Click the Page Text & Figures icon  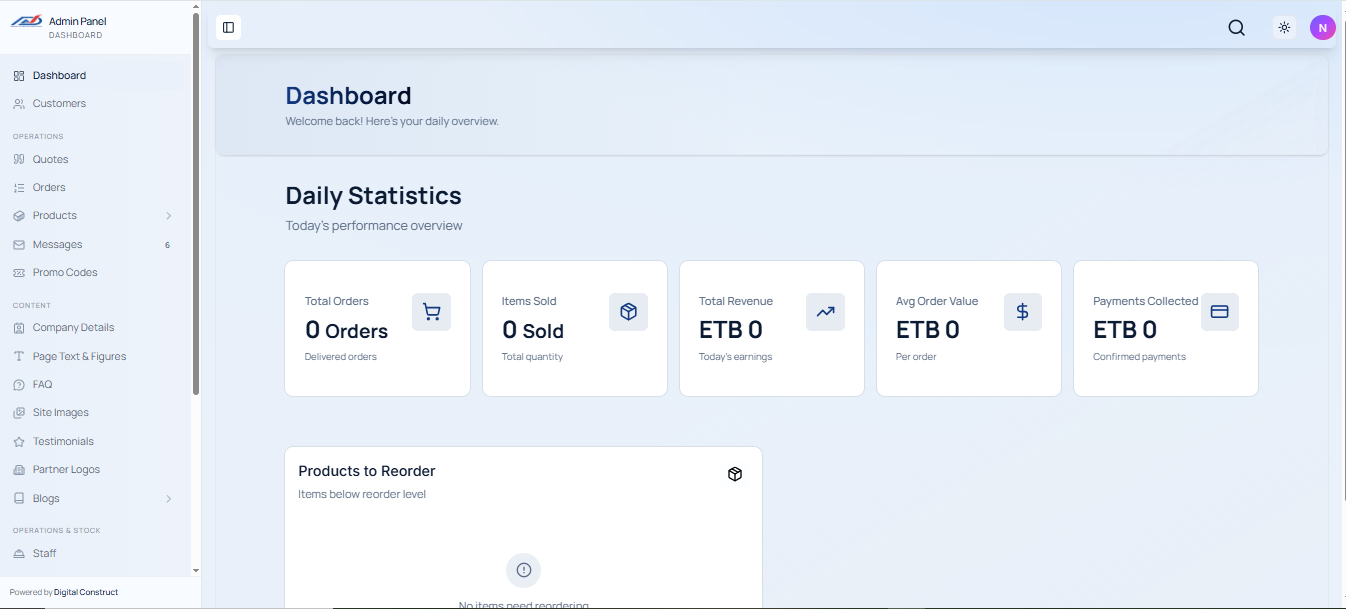[x=19, y=357]
